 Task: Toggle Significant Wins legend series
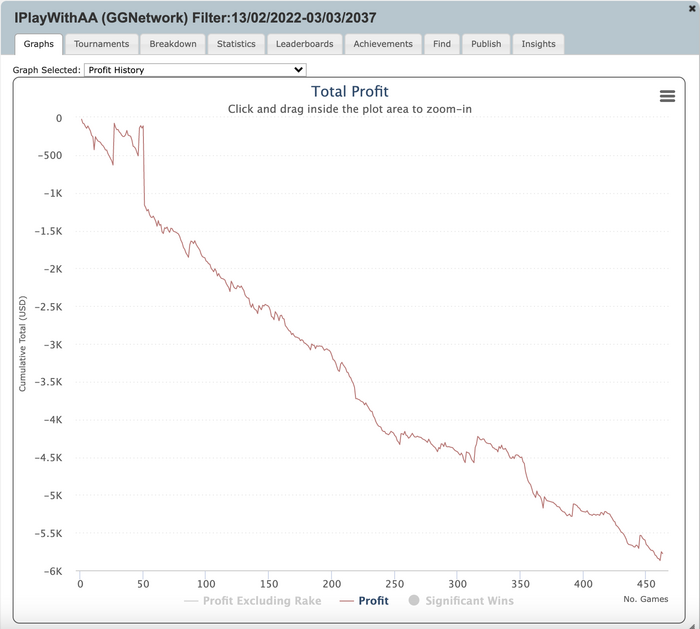click(x=461, y=601)
